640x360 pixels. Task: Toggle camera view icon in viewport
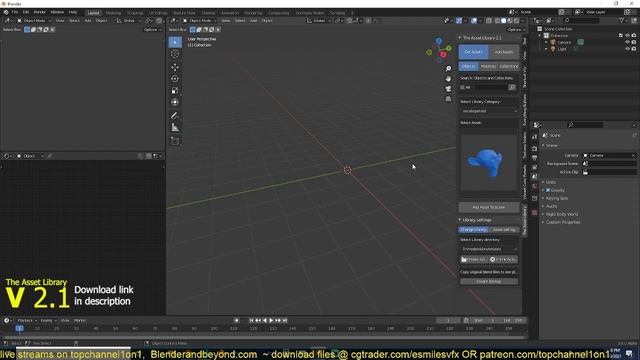click(448, 89)
